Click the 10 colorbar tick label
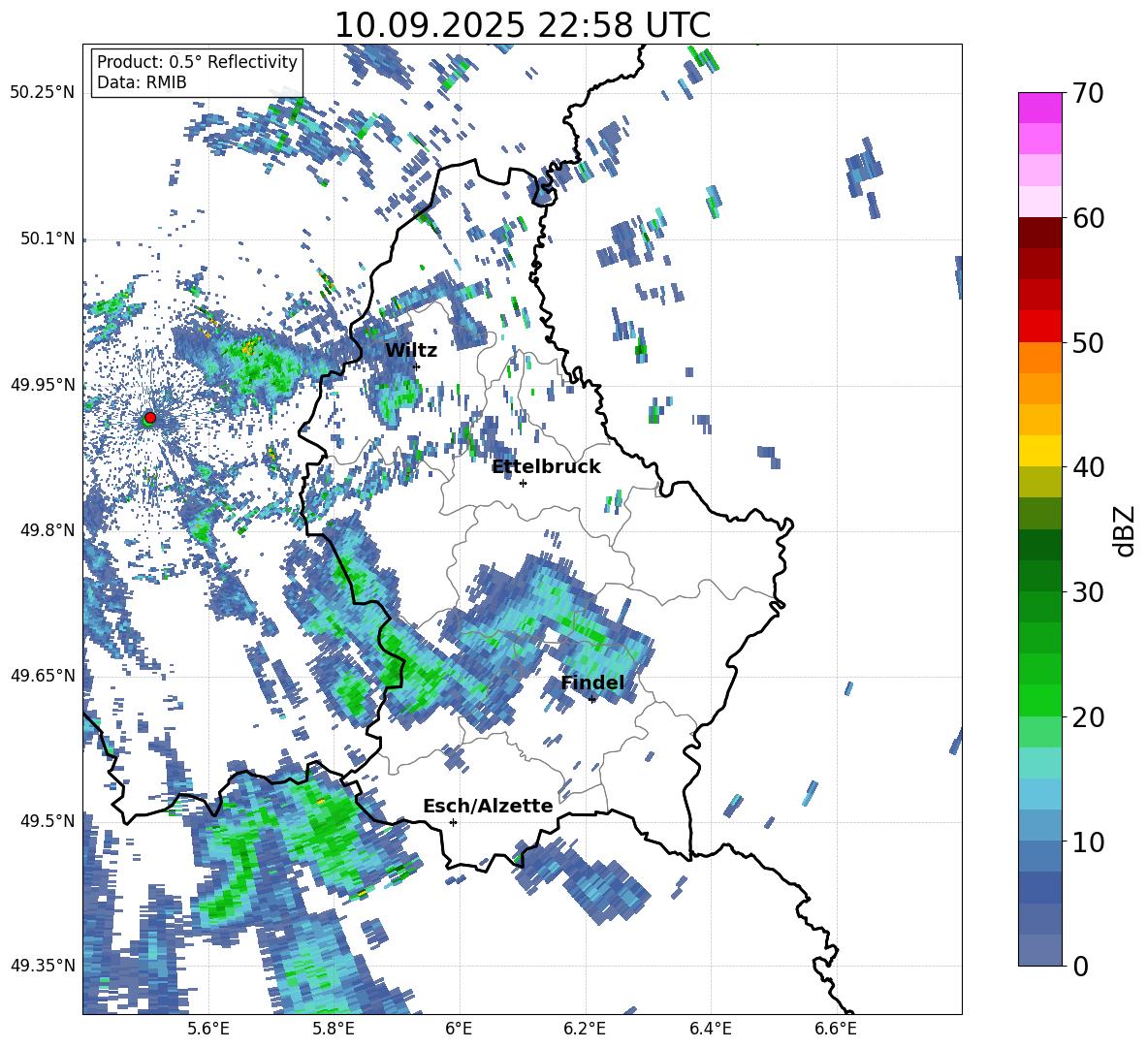The image size is (1148, 1048). (x=1088, y=842)
